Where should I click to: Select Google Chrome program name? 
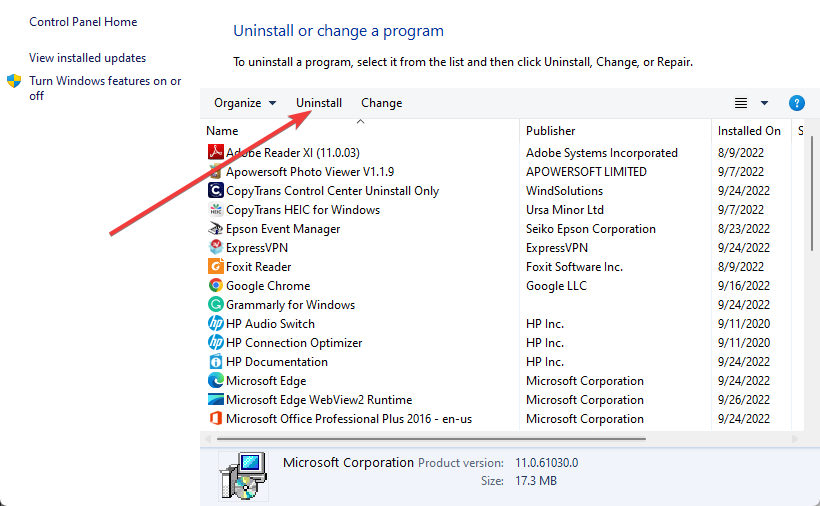[268, 286]
